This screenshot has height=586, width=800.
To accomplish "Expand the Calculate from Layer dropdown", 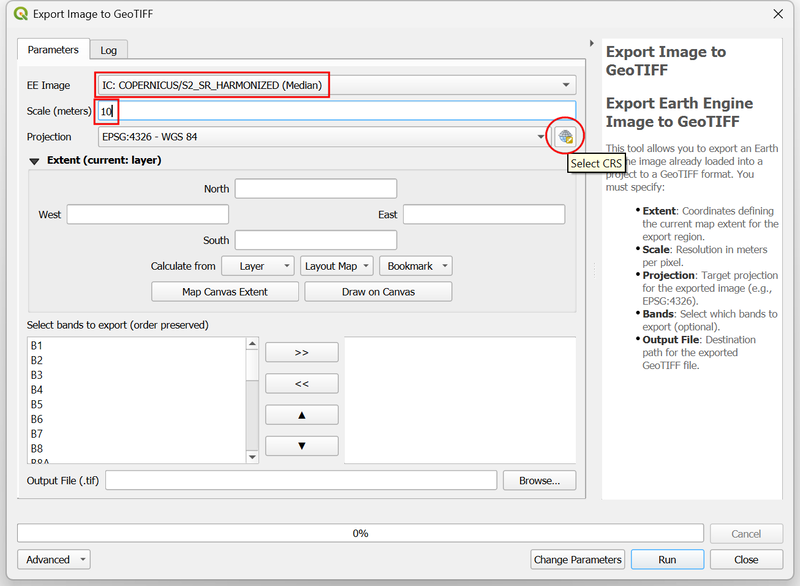I will [x=258, y=266].
